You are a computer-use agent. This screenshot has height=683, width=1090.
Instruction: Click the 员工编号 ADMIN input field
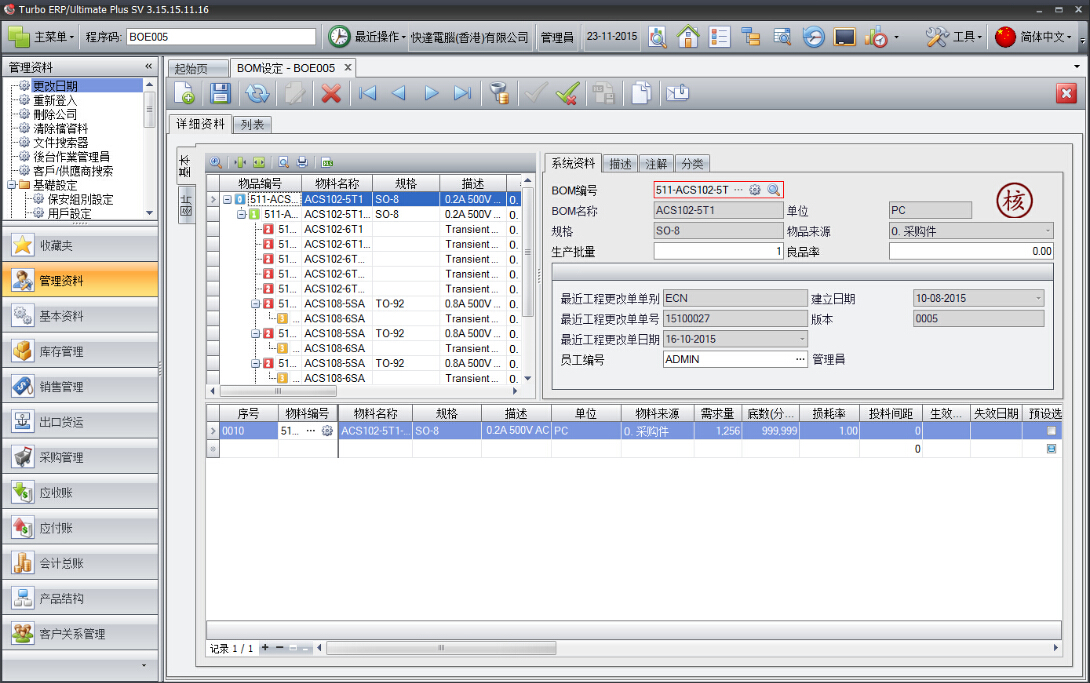(735, 359)
